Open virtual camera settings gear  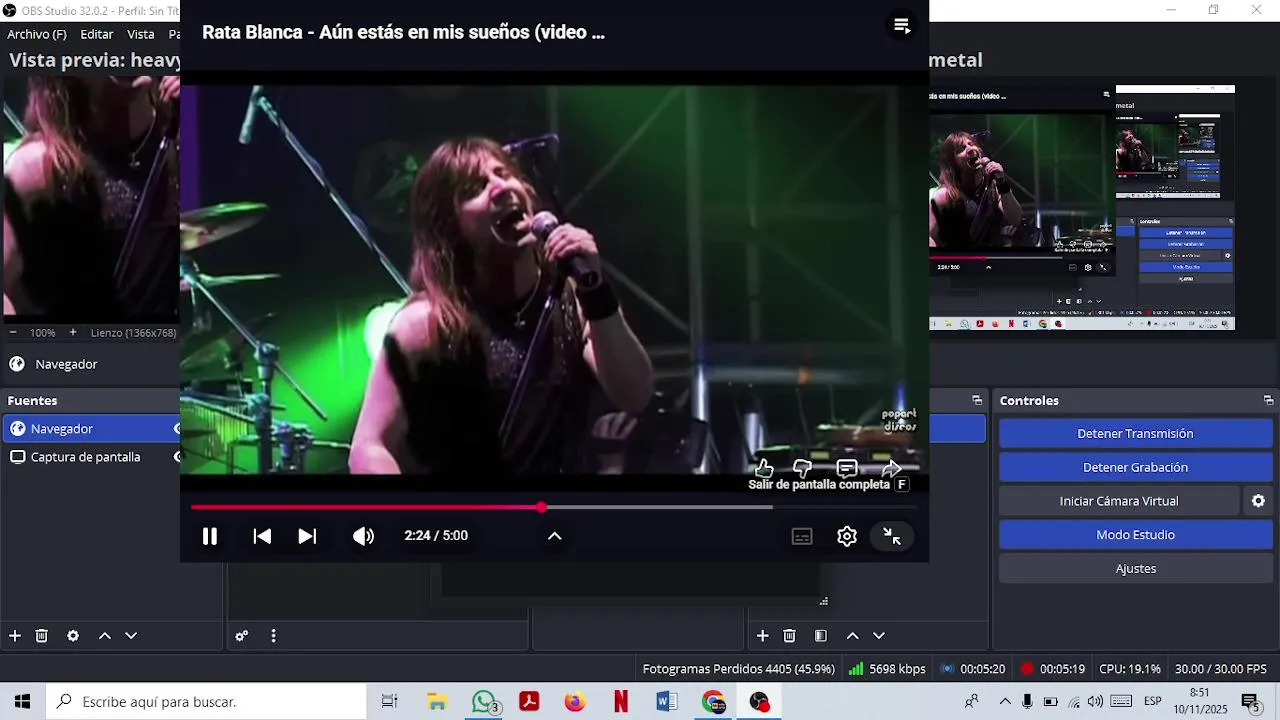click(1258, 501)
